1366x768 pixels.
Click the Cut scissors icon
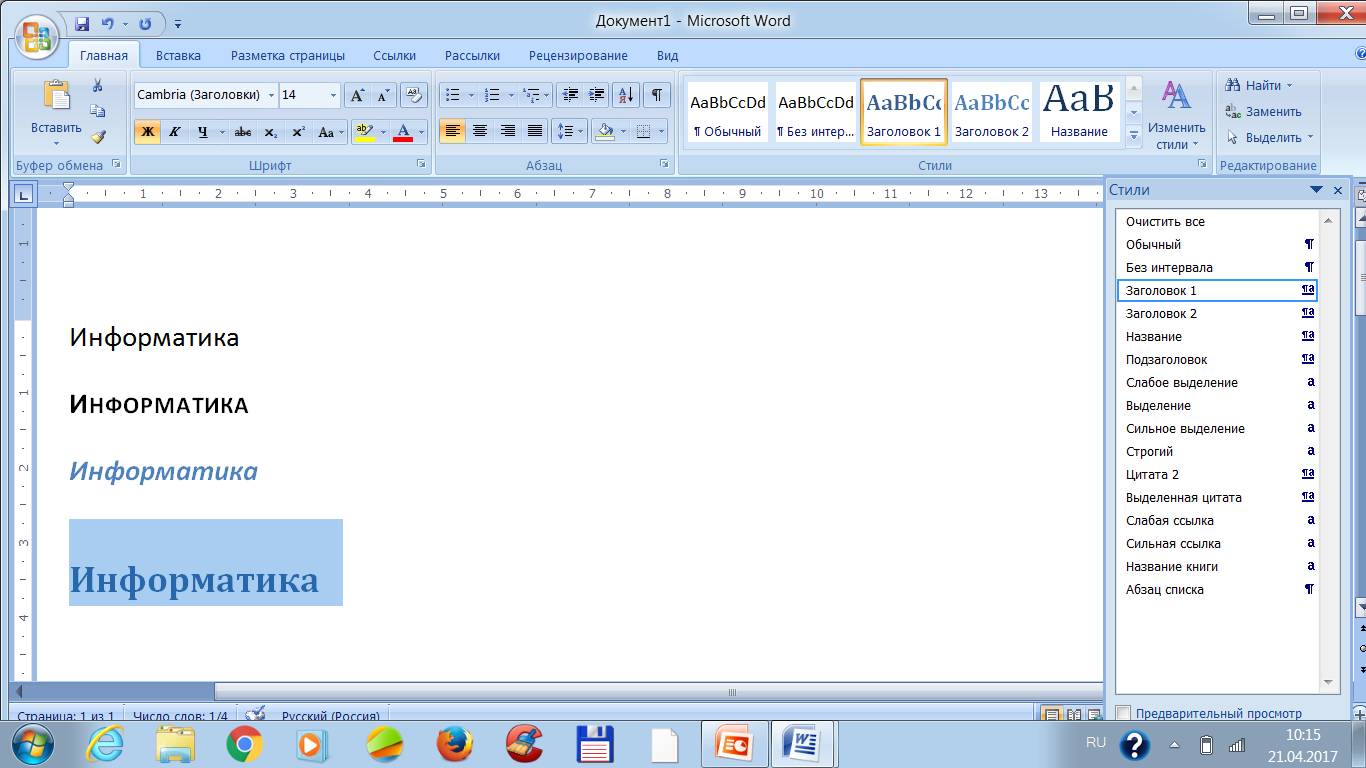pos(98,86)
